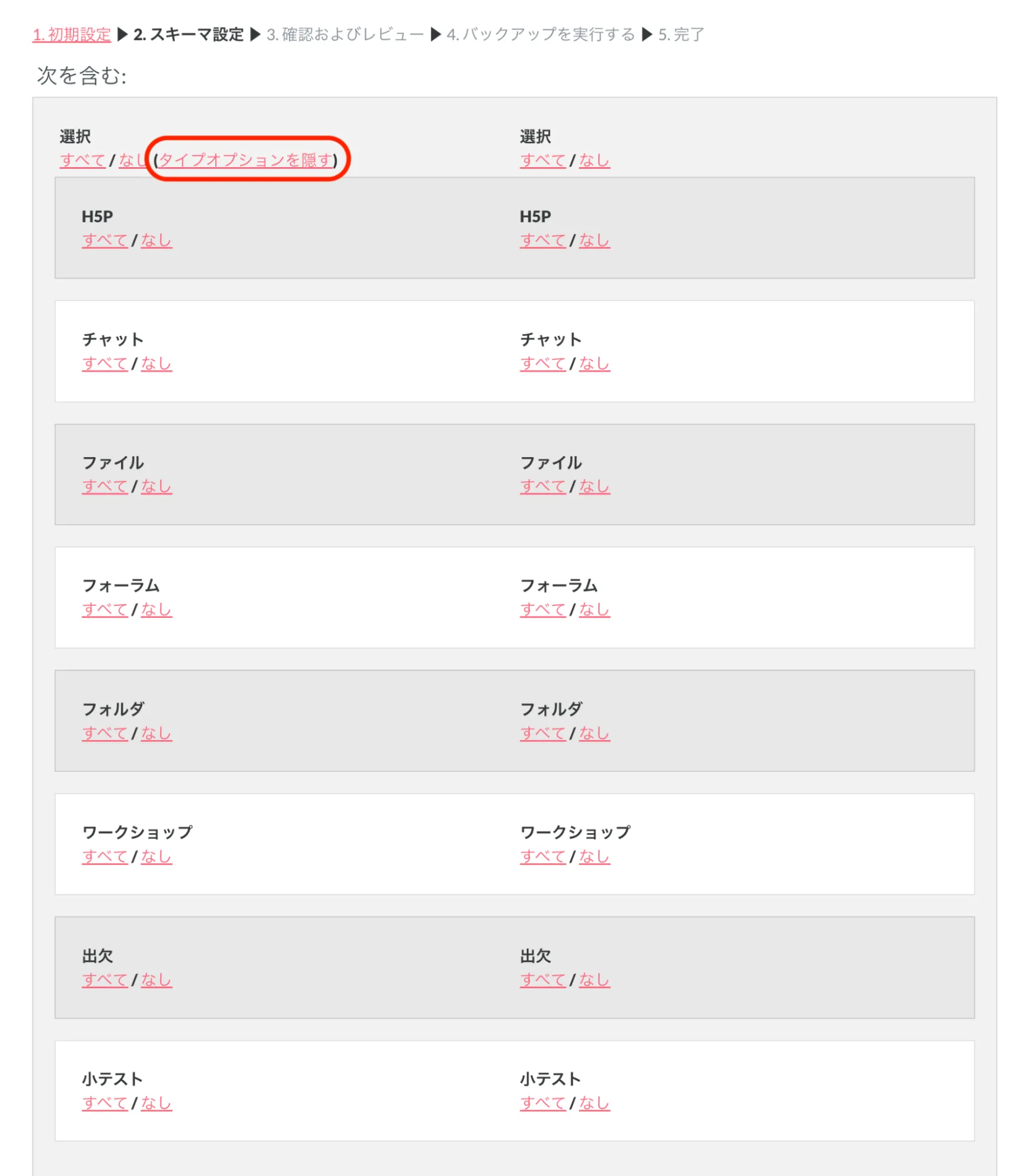Click なし under left フォーラム

157,609
